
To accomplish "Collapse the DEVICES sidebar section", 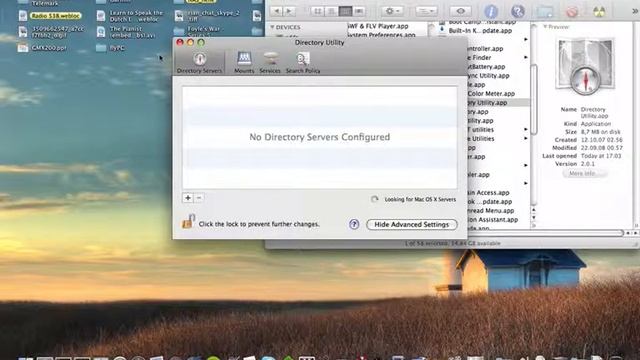I will coord(272,27).
